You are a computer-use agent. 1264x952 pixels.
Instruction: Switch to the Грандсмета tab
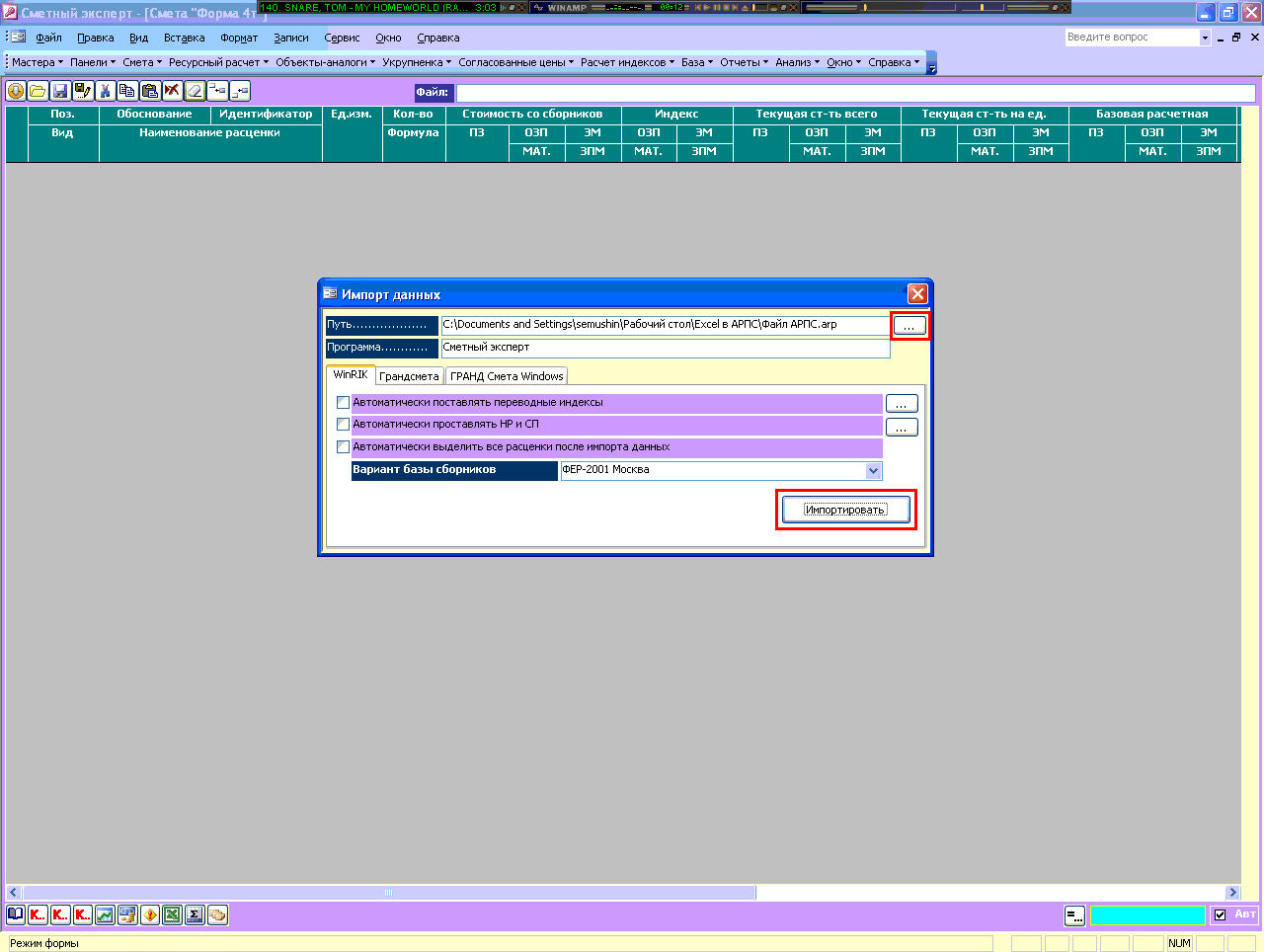409,376
